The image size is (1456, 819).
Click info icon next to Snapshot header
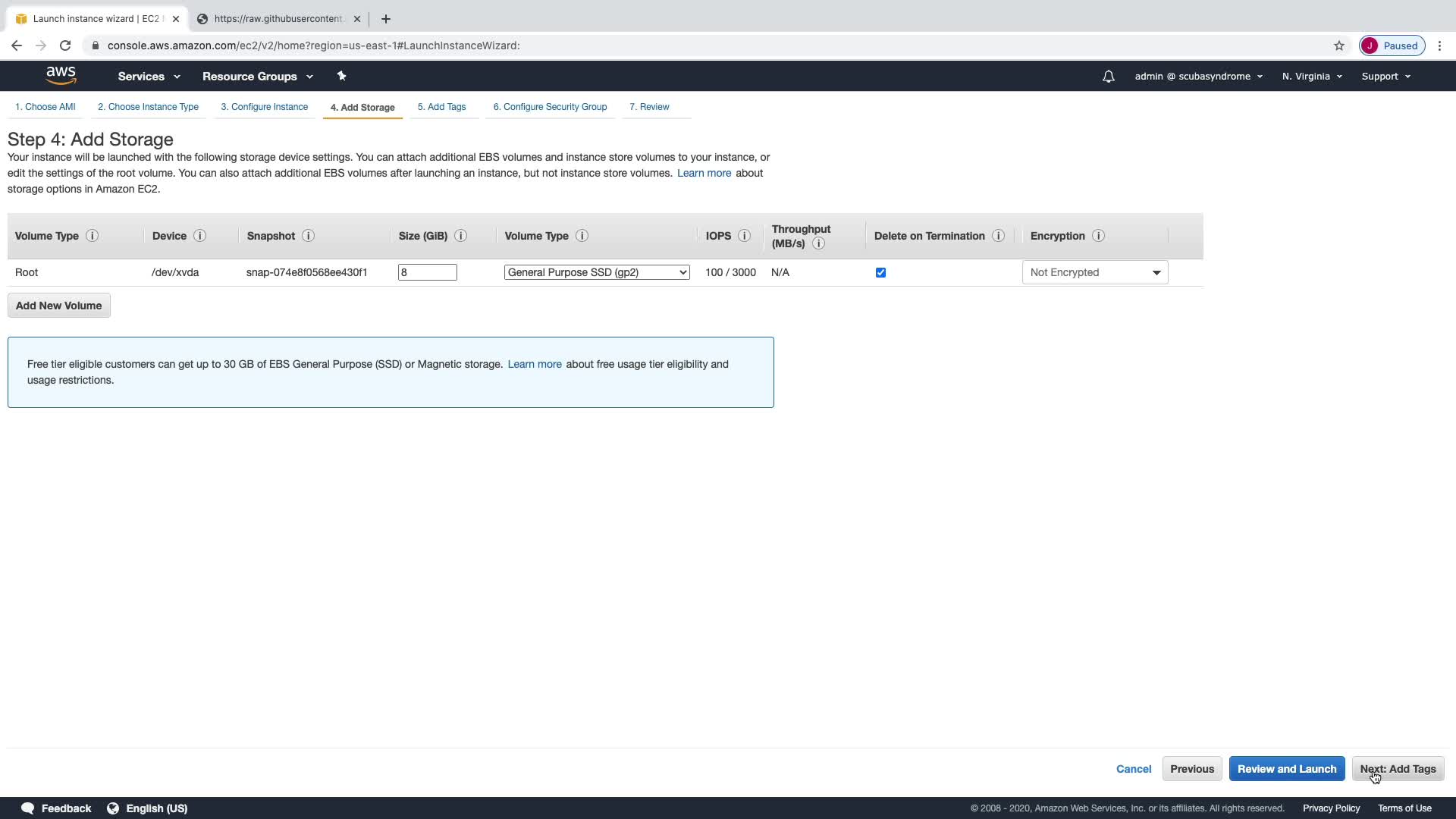click(x=308, y=236)
